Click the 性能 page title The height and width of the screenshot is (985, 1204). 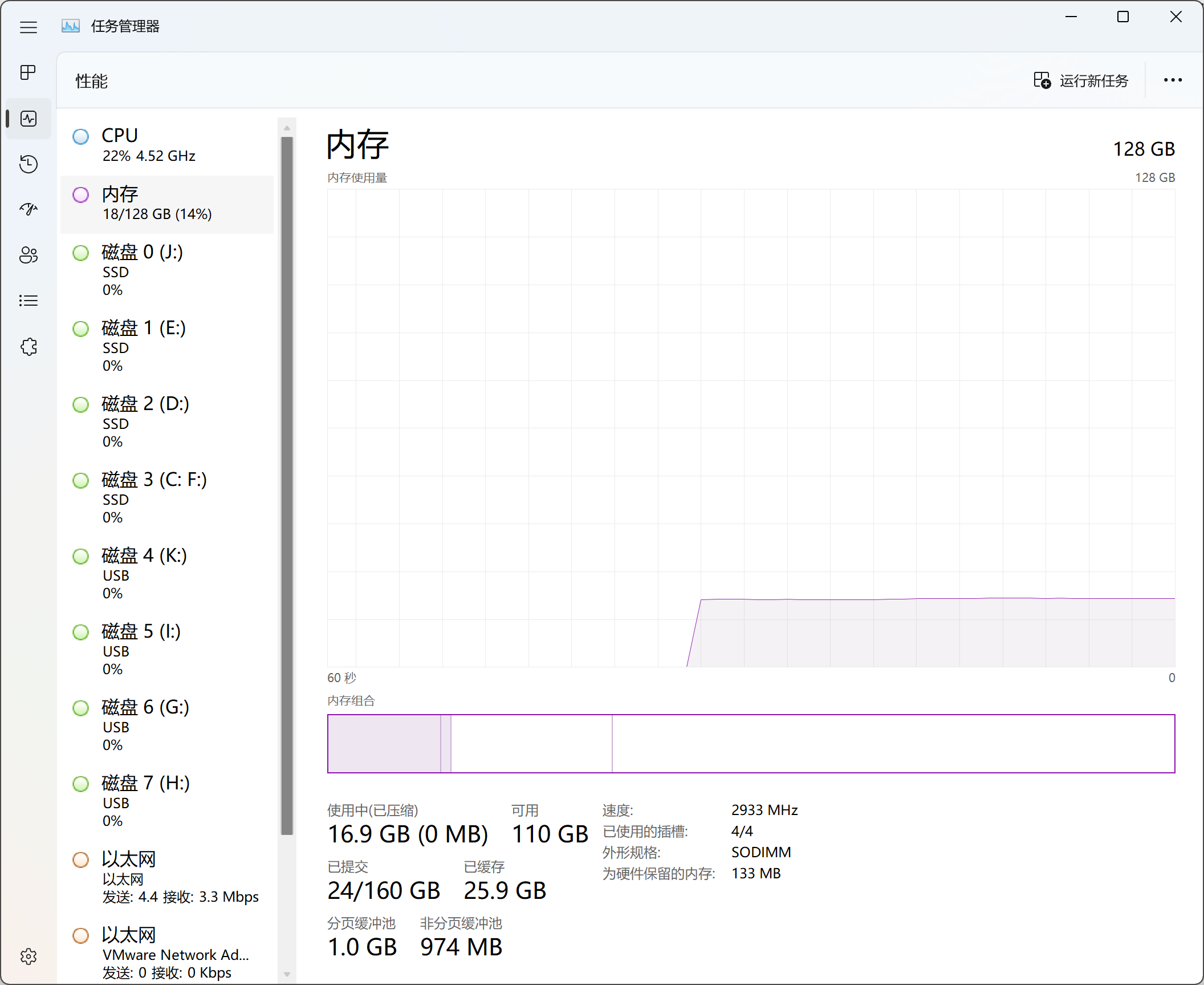pos(92,81)
